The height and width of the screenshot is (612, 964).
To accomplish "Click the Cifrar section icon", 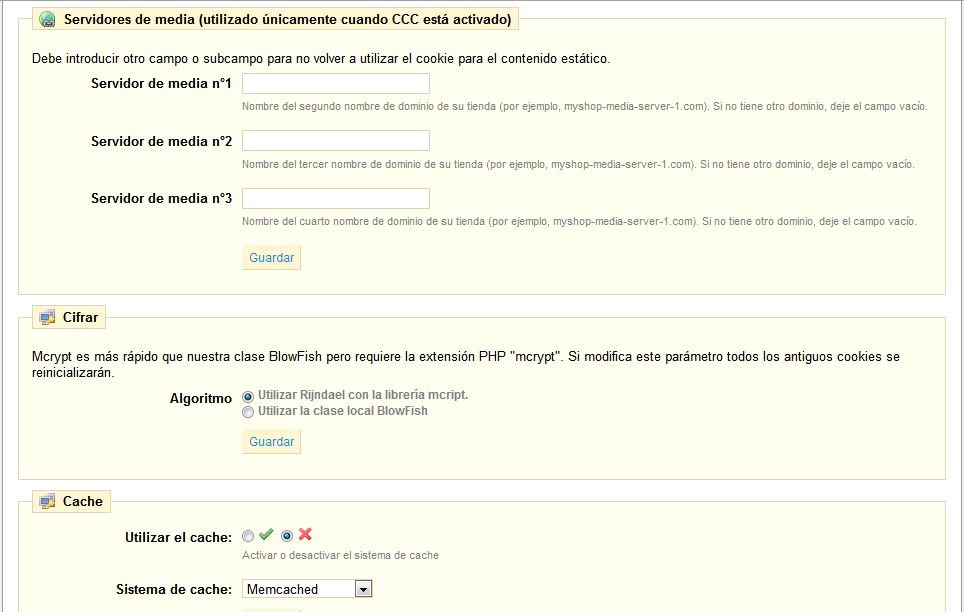I will pos(47,317).
